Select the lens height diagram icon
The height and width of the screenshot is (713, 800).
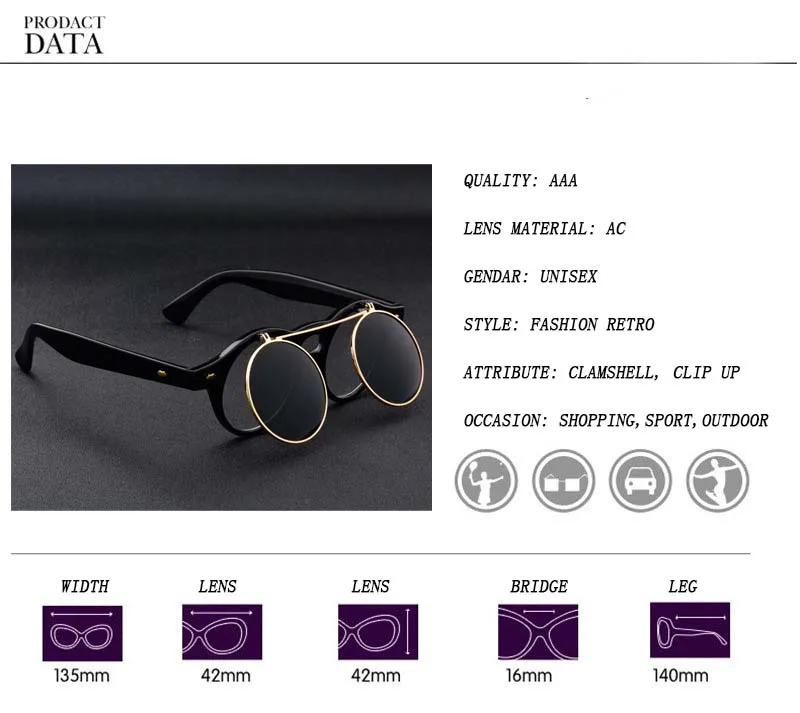coord(378,632)
